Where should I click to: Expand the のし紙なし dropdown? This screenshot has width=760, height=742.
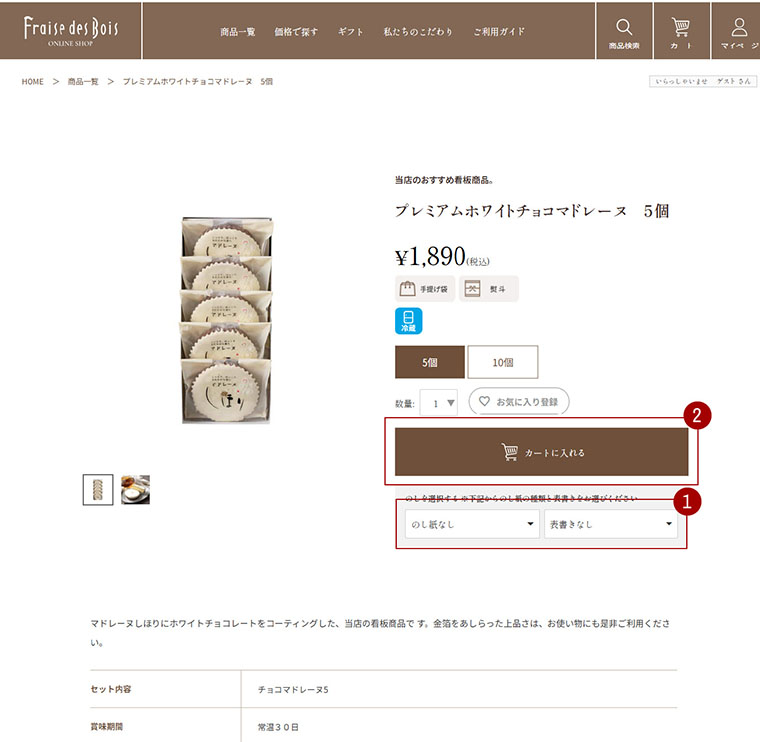[x=472, y=524]
